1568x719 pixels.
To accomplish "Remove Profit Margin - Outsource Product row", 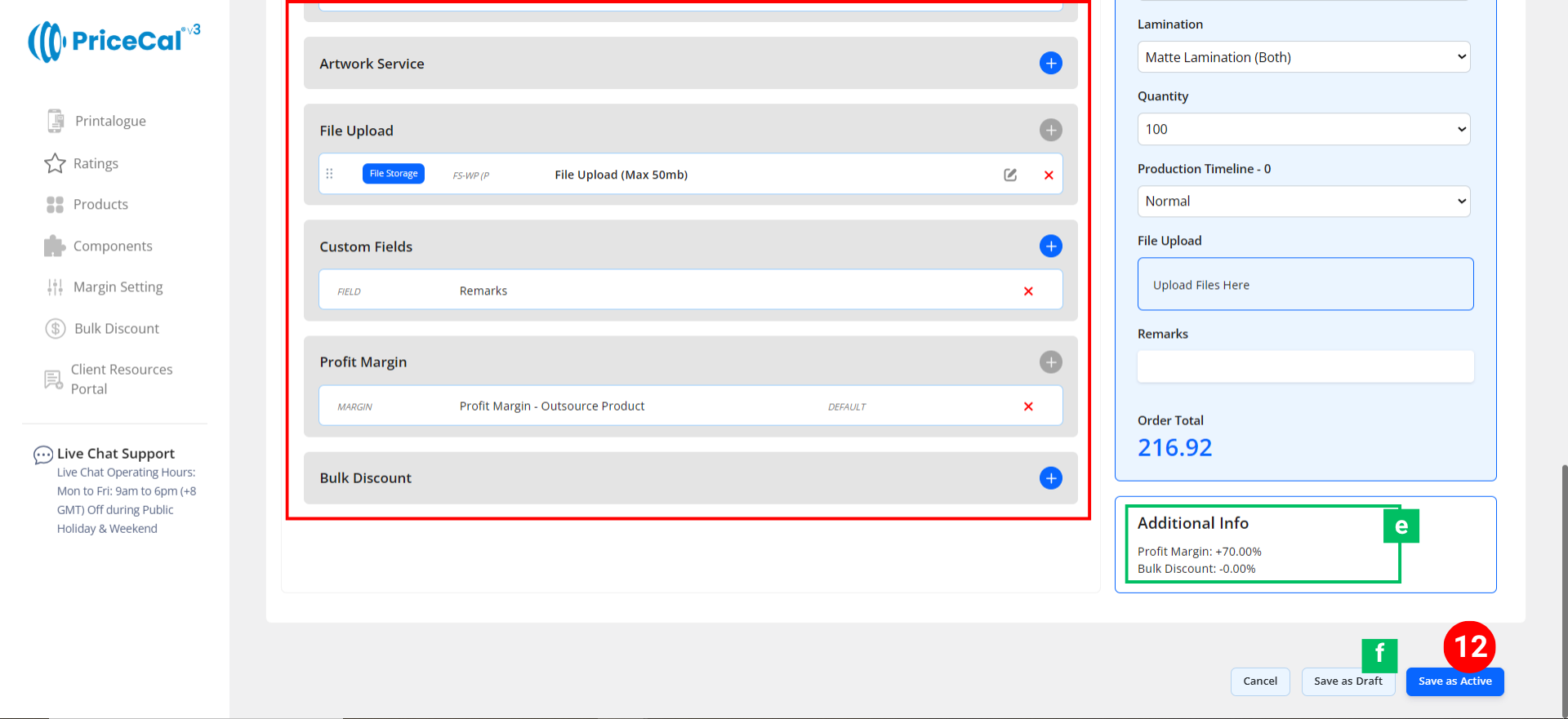I will (x=1028, y=406).
